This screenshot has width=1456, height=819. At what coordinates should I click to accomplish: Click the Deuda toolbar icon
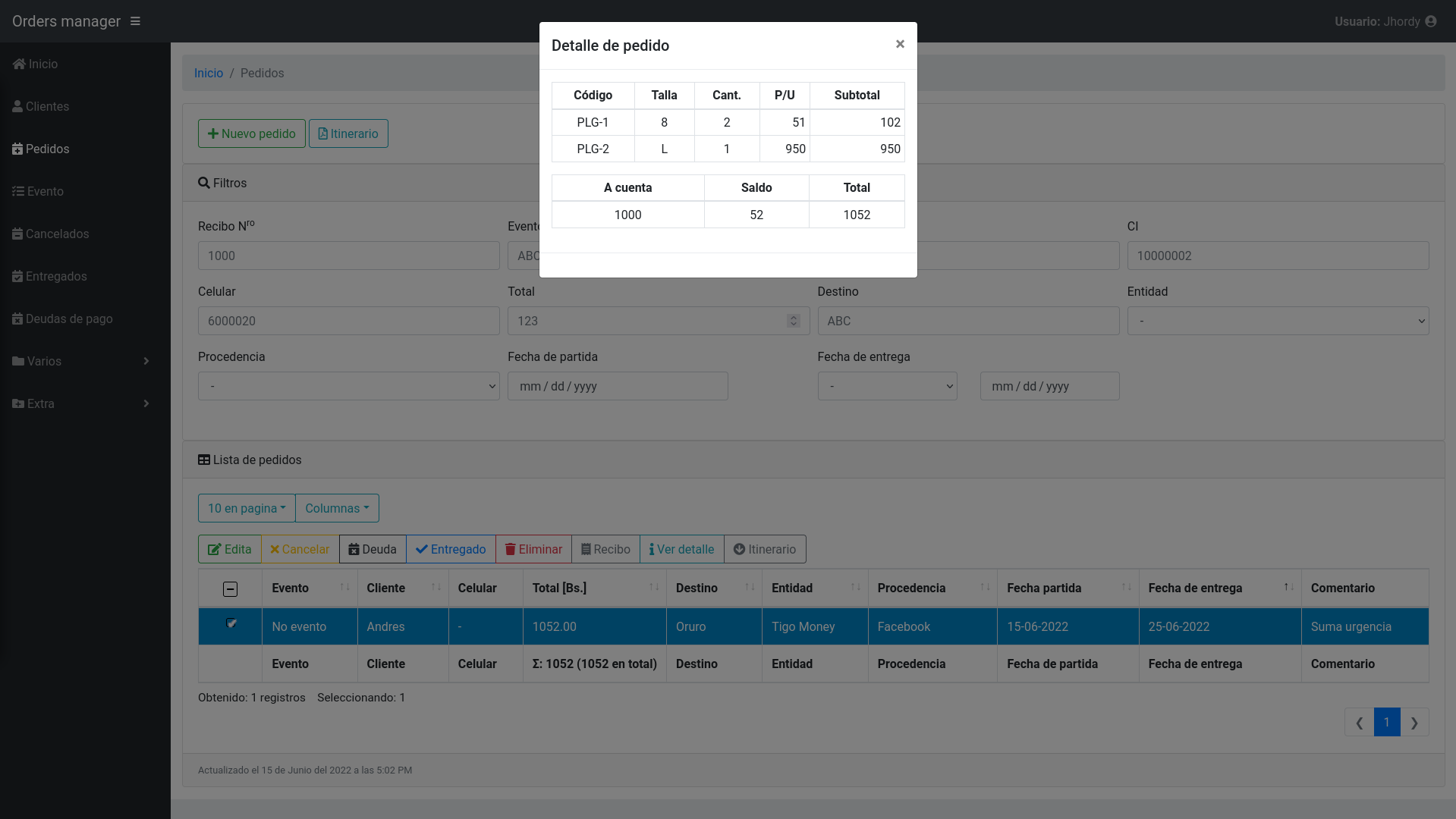[352, 549]
